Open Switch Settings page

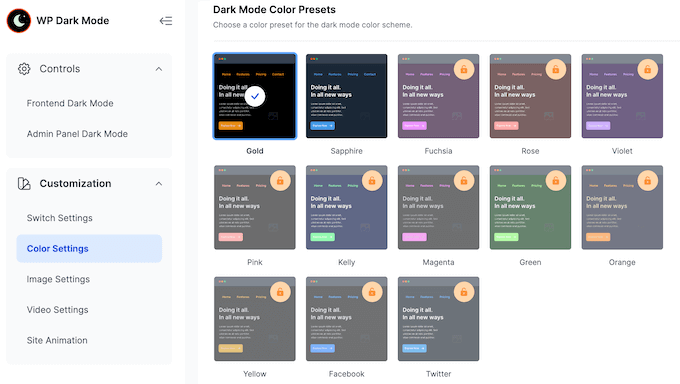coord(60,218)
